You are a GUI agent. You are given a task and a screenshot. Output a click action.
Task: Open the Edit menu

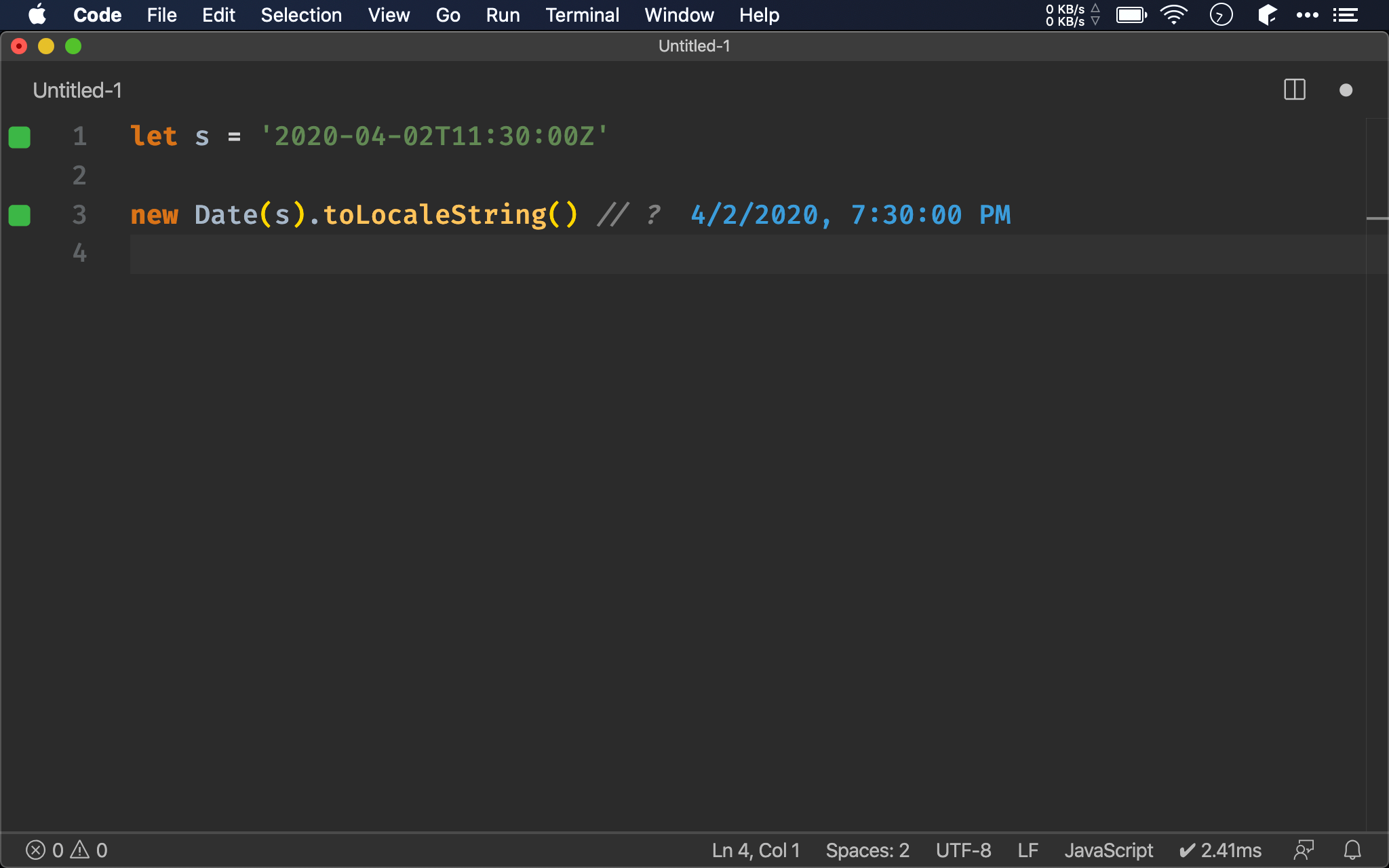click(218, 15)
